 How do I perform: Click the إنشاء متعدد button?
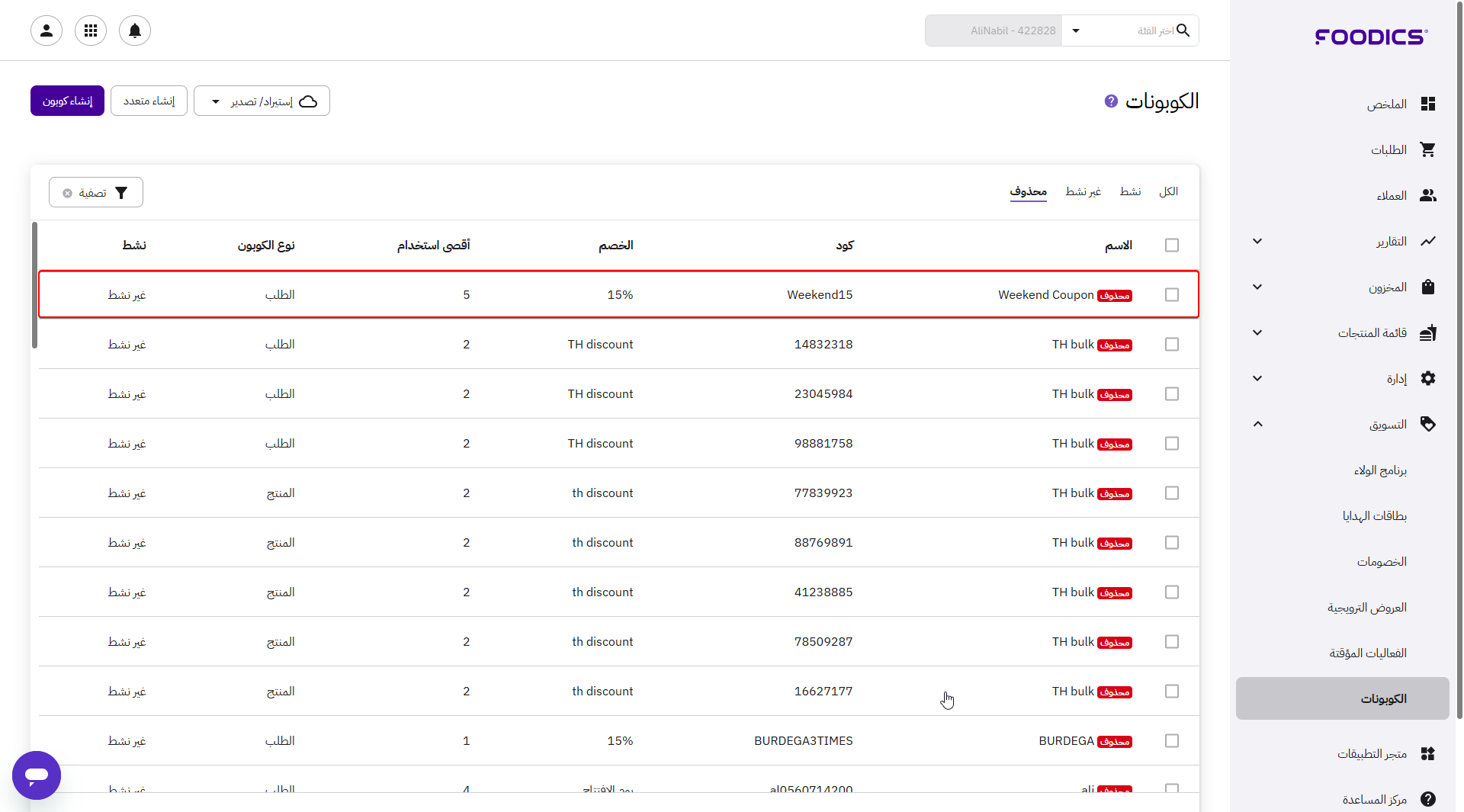[x=149, y=101]
